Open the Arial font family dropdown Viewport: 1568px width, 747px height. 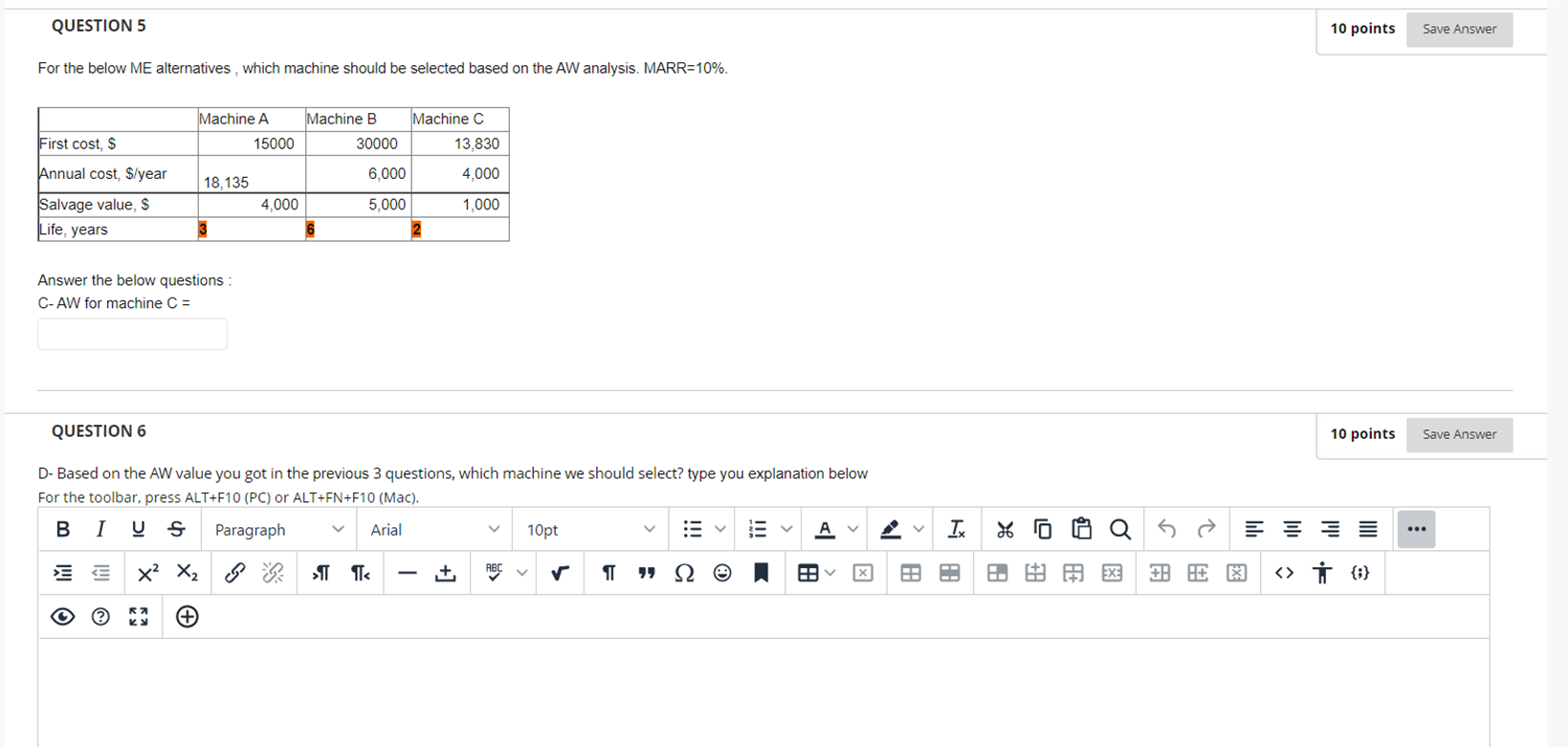click(434, 529)
